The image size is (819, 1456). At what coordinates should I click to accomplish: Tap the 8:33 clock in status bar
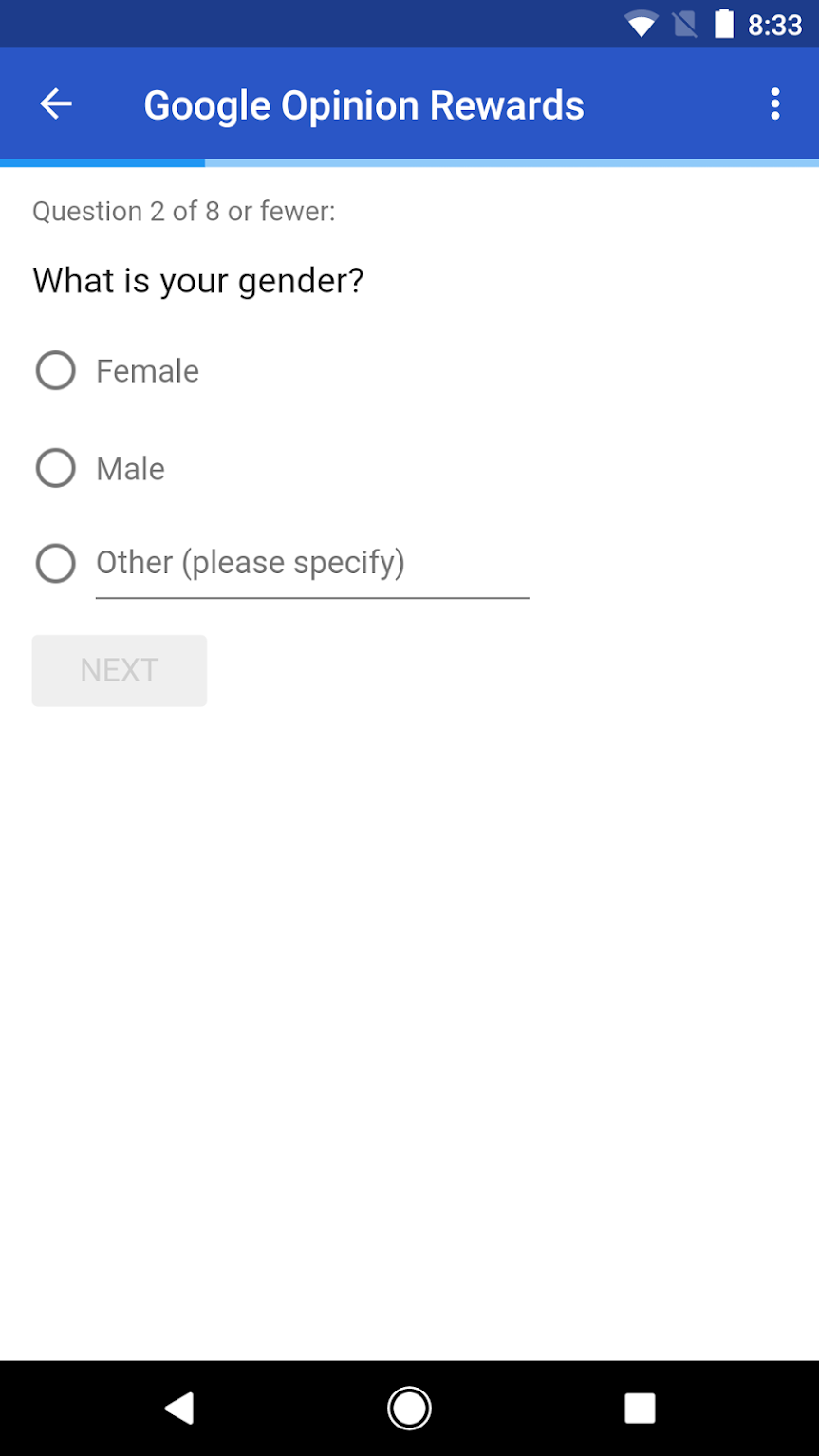[774, 26]
